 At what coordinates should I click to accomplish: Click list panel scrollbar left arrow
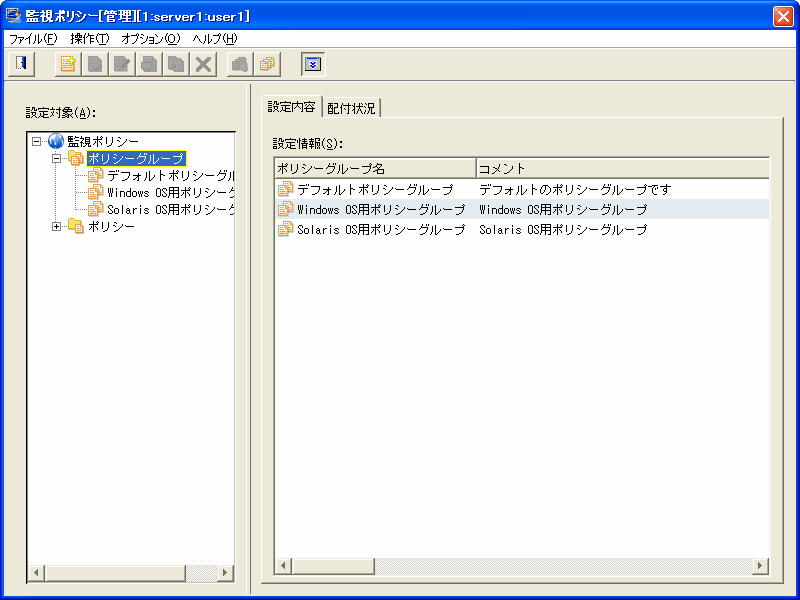[x=284, y=565]
